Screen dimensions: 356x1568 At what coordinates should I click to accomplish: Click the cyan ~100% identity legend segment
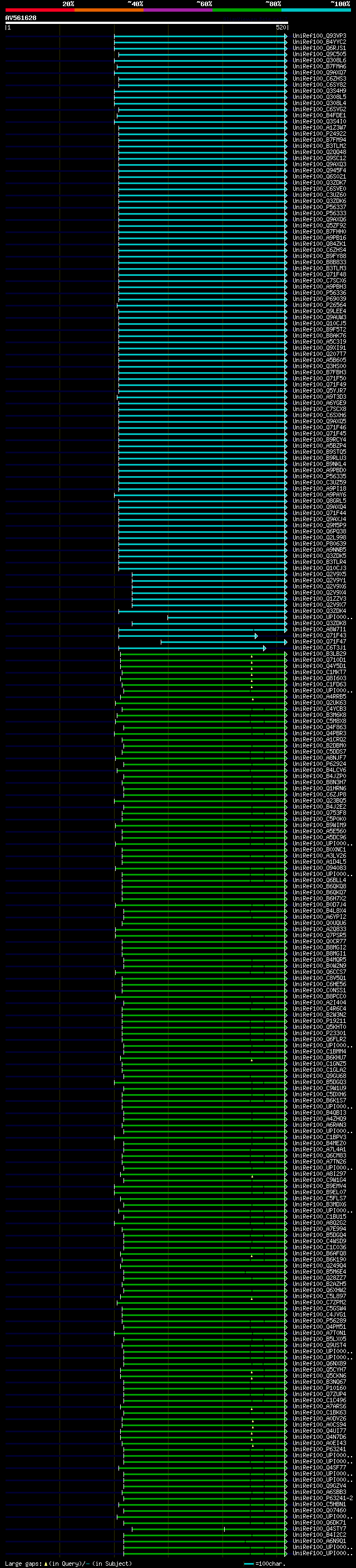tap(317, 11)
